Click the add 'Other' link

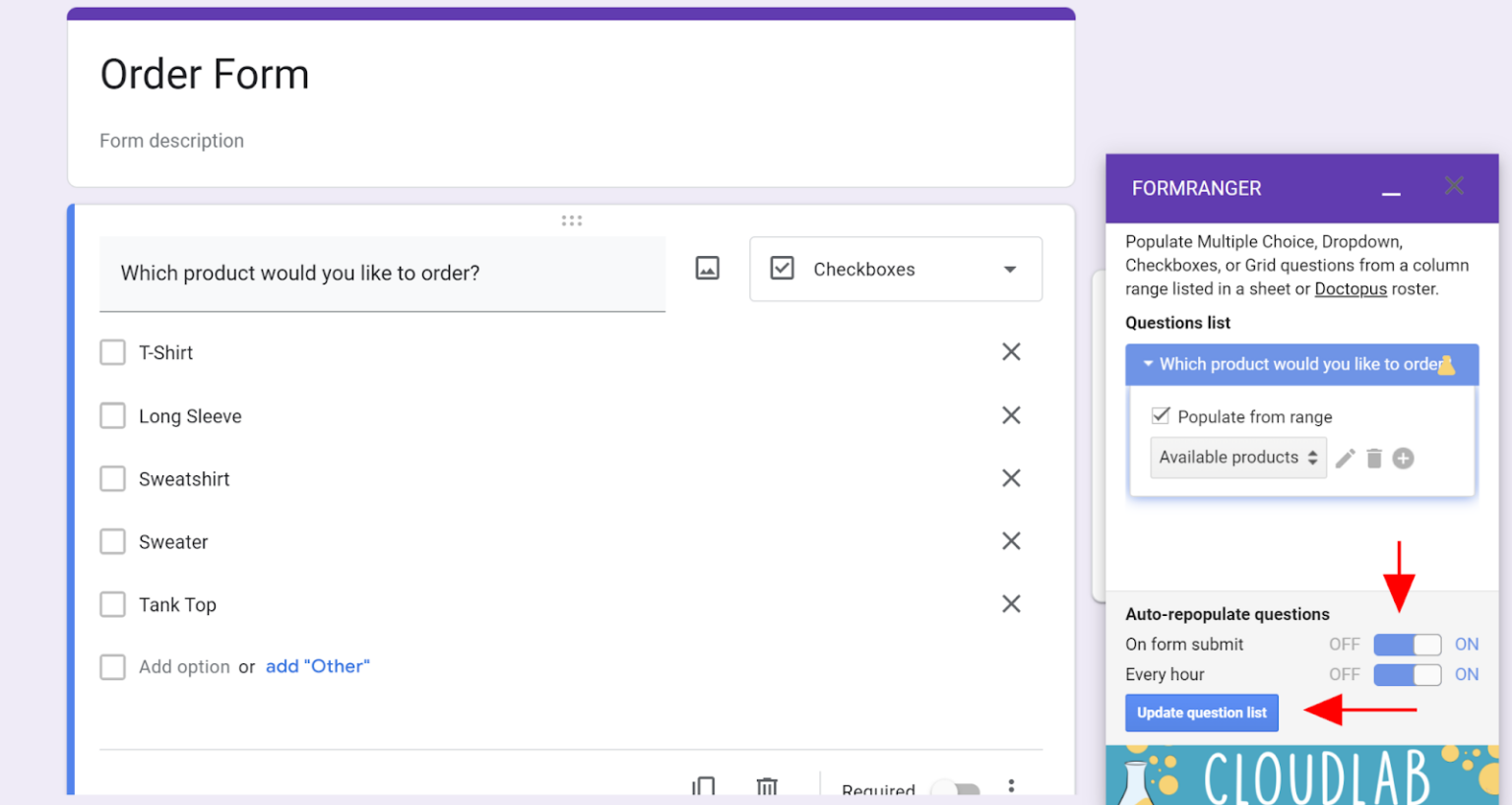point(317,666)
